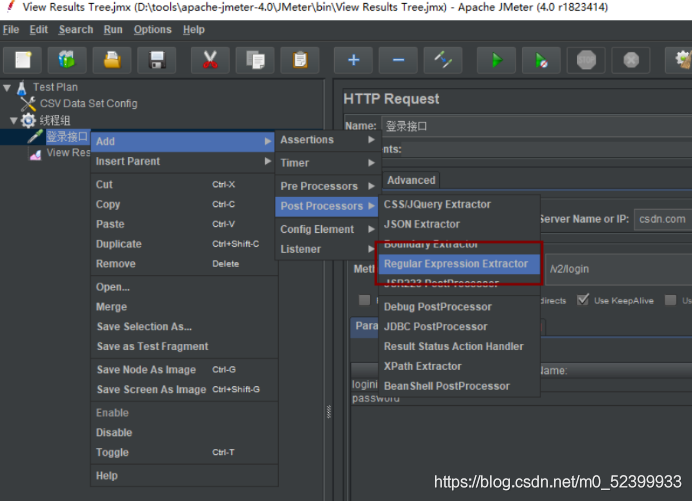Expand the Add submenu arrow
The width and height of the screenshot is (692, 501).
click(x=267, y=141)
